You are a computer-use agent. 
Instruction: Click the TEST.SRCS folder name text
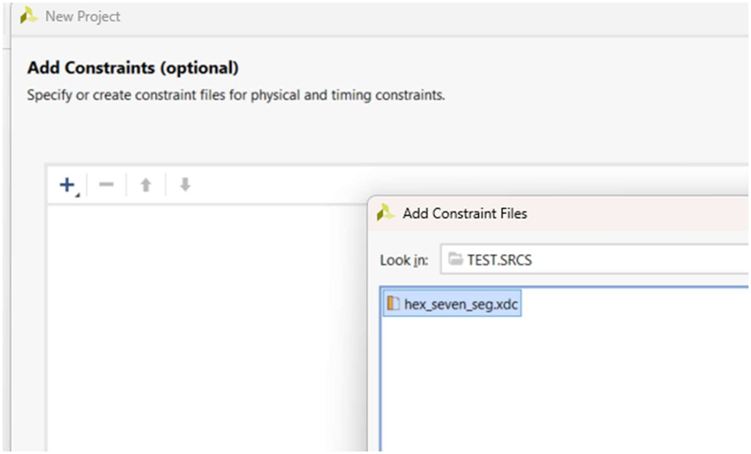[x=501, y=260]
